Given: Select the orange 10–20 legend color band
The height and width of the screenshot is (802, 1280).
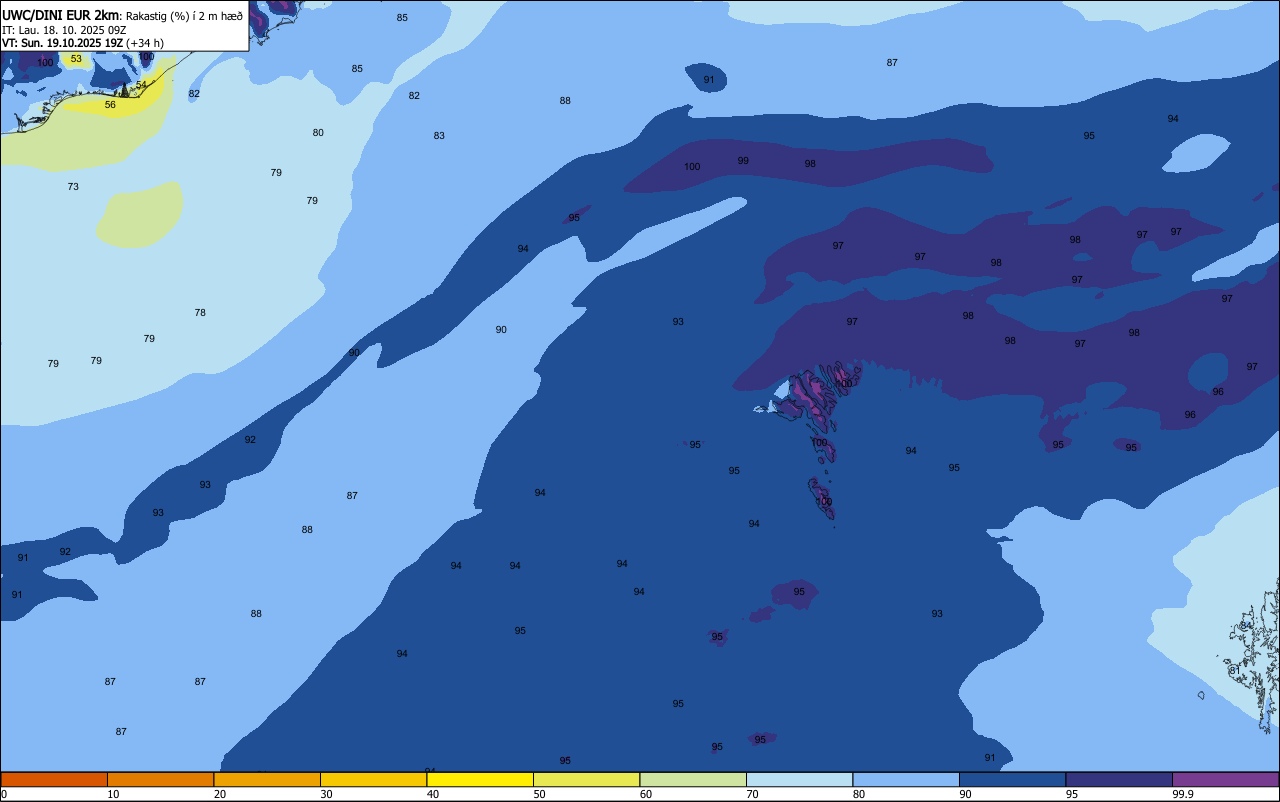Looking at the screenshot, I should 160,779.
